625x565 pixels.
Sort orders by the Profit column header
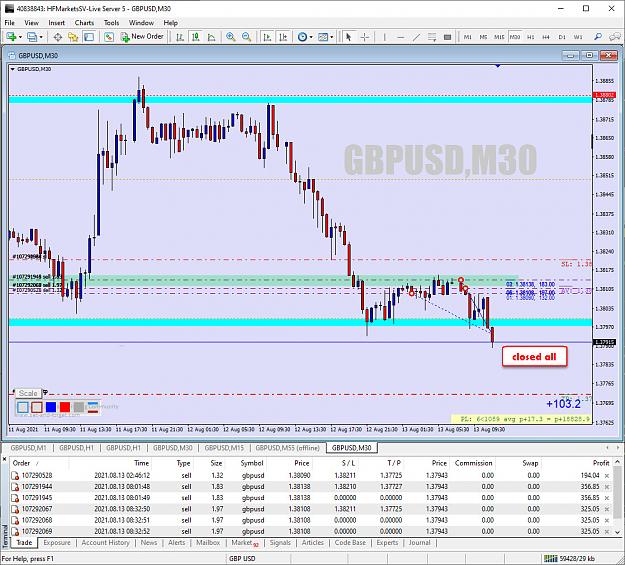click(x=601, y=463)
